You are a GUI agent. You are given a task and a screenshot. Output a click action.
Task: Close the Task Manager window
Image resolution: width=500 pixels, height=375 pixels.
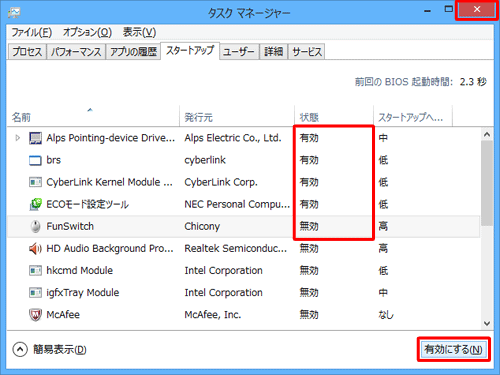tap(477, 9)
